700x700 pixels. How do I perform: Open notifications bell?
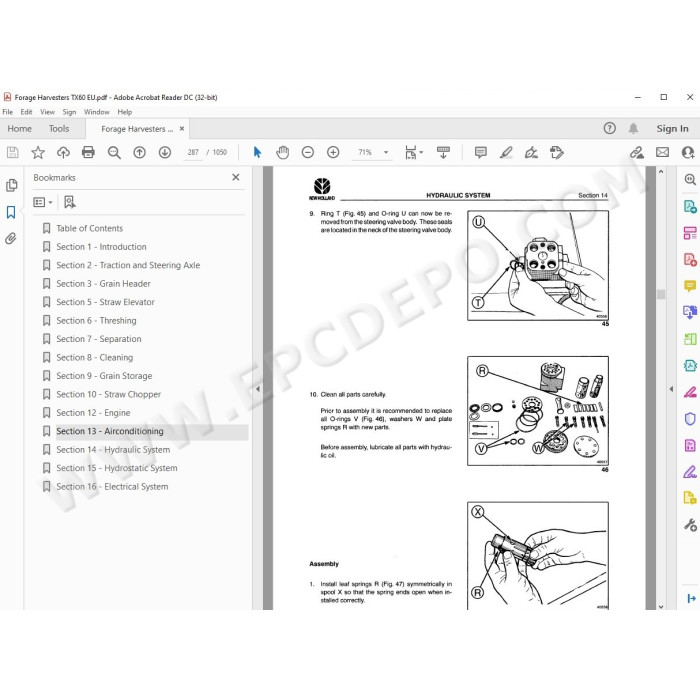coord(633,129)
